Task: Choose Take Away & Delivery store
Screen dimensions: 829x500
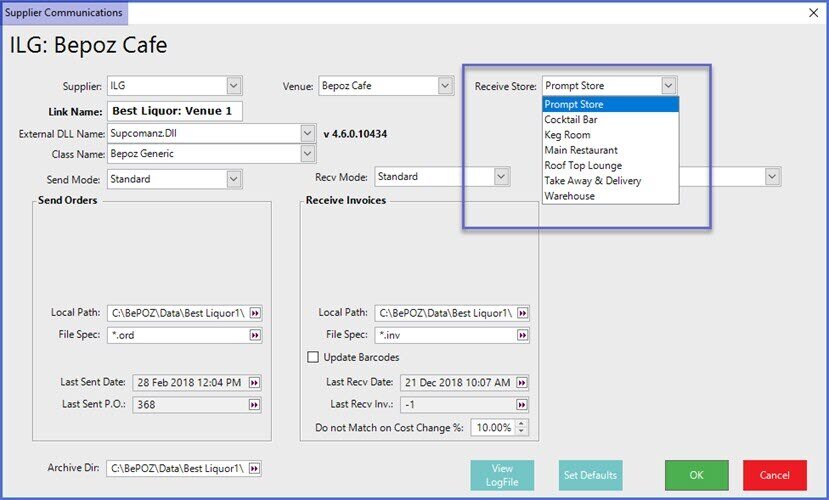Action: 611,181
